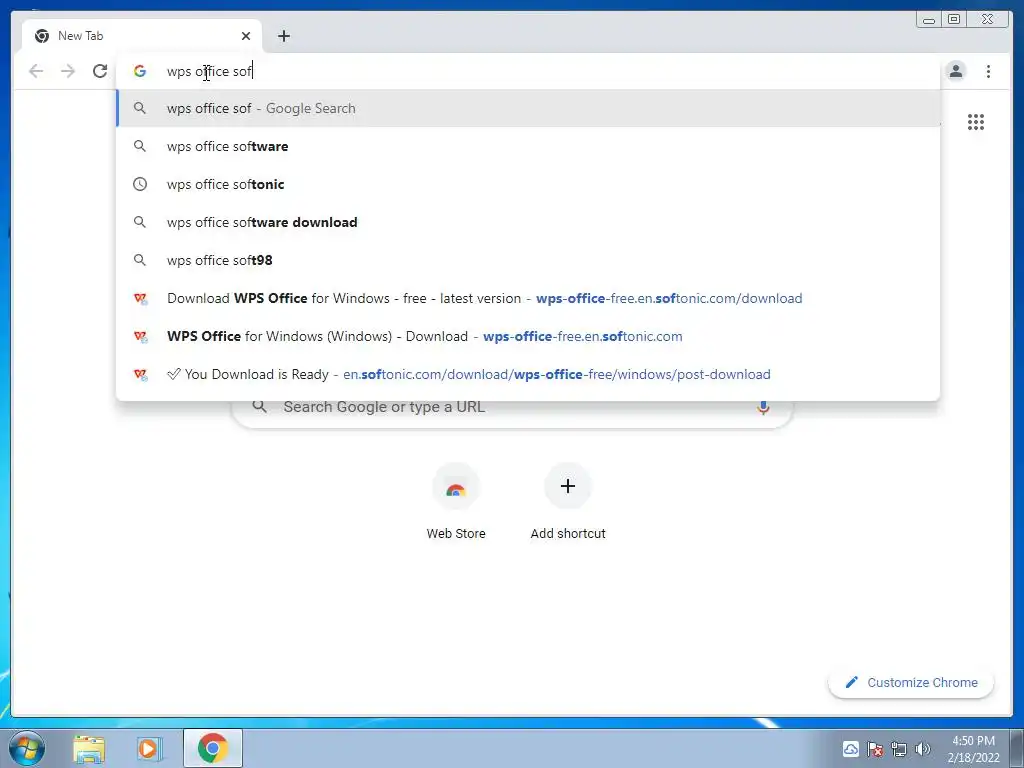Click the magnifier icon beside "wps office soft98"
Screen dimensions: 1024x768
[140, 260]
